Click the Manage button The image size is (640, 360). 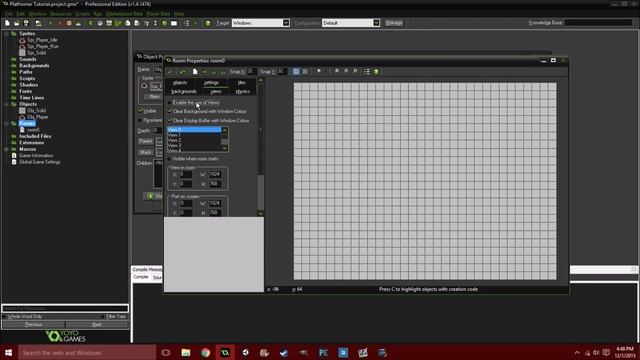(394, 23)
